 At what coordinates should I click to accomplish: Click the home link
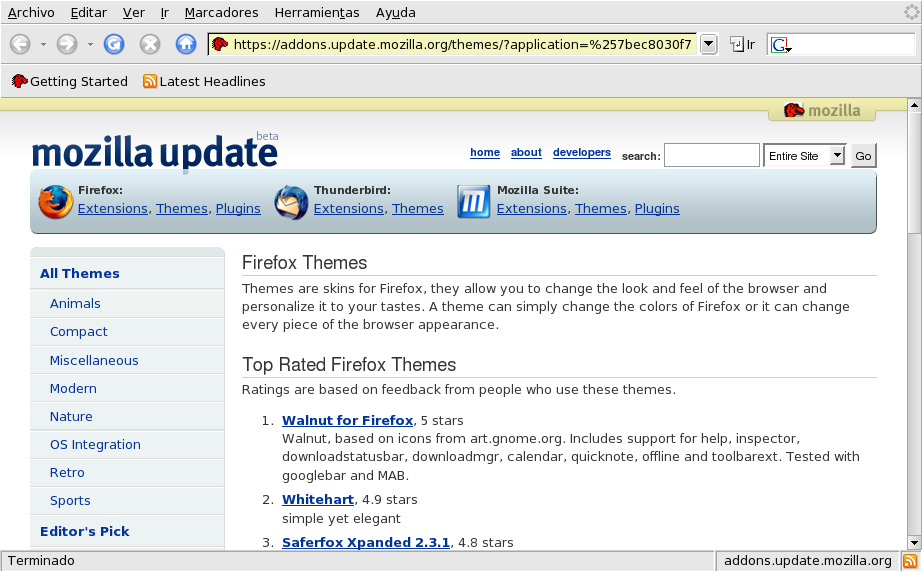485,152
